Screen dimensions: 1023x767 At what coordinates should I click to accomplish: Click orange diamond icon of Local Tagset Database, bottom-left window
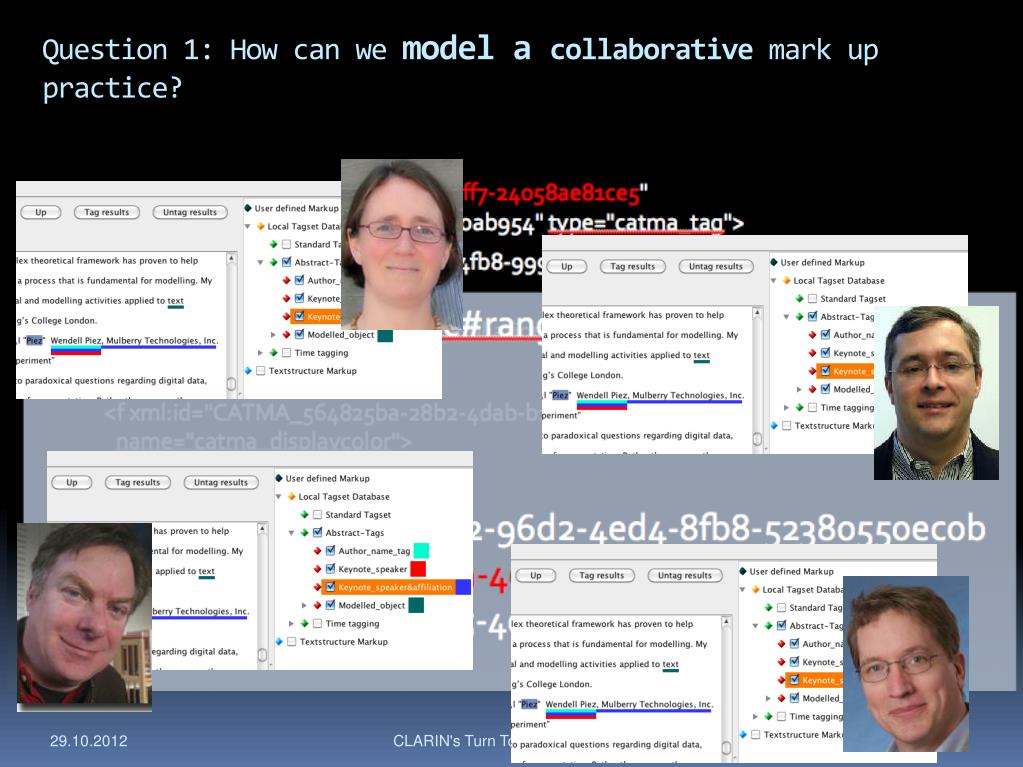pyautogui.click(x=292, y=496)
